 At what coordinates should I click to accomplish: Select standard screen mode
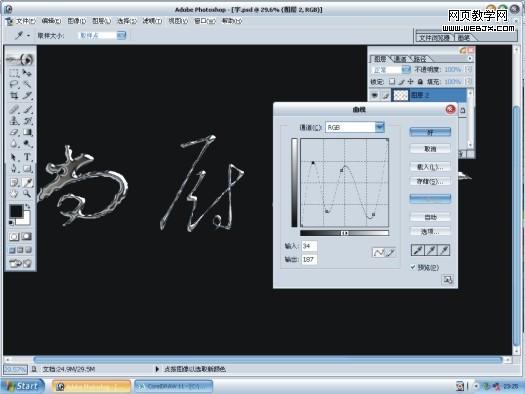12,250
